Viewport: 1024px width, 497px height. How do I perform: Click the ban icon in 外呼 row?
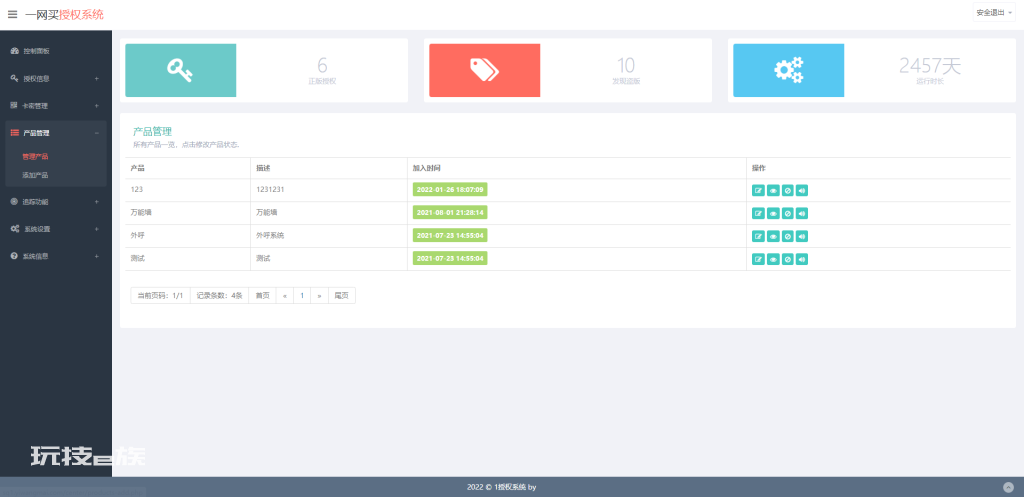click(x=788, y=236)
